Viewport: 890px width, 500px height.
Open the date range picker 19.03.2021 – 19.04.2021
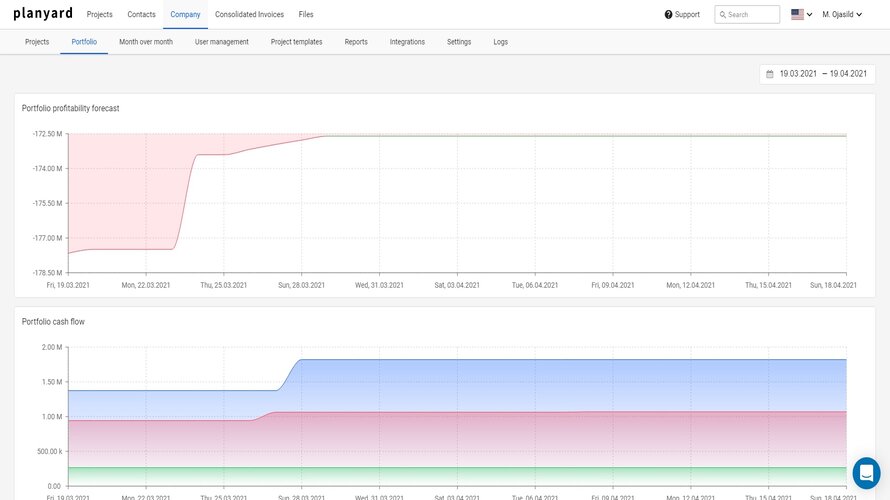pos(817,74)
